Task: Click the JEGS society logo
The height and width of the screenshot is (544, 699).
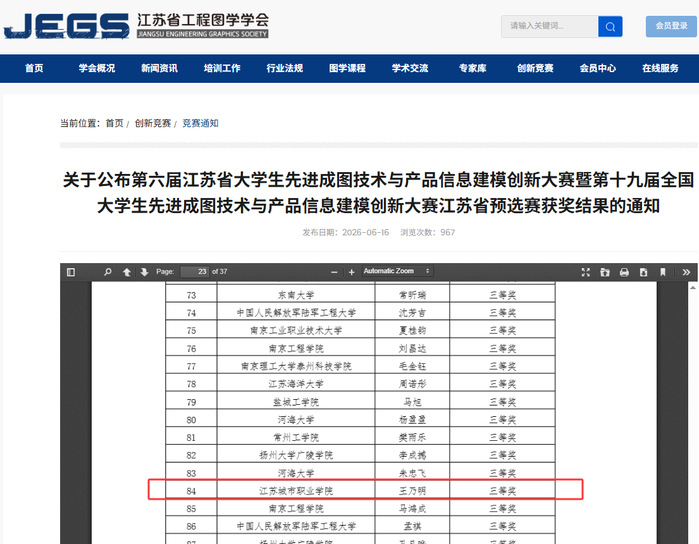Action: click(136, 26)
